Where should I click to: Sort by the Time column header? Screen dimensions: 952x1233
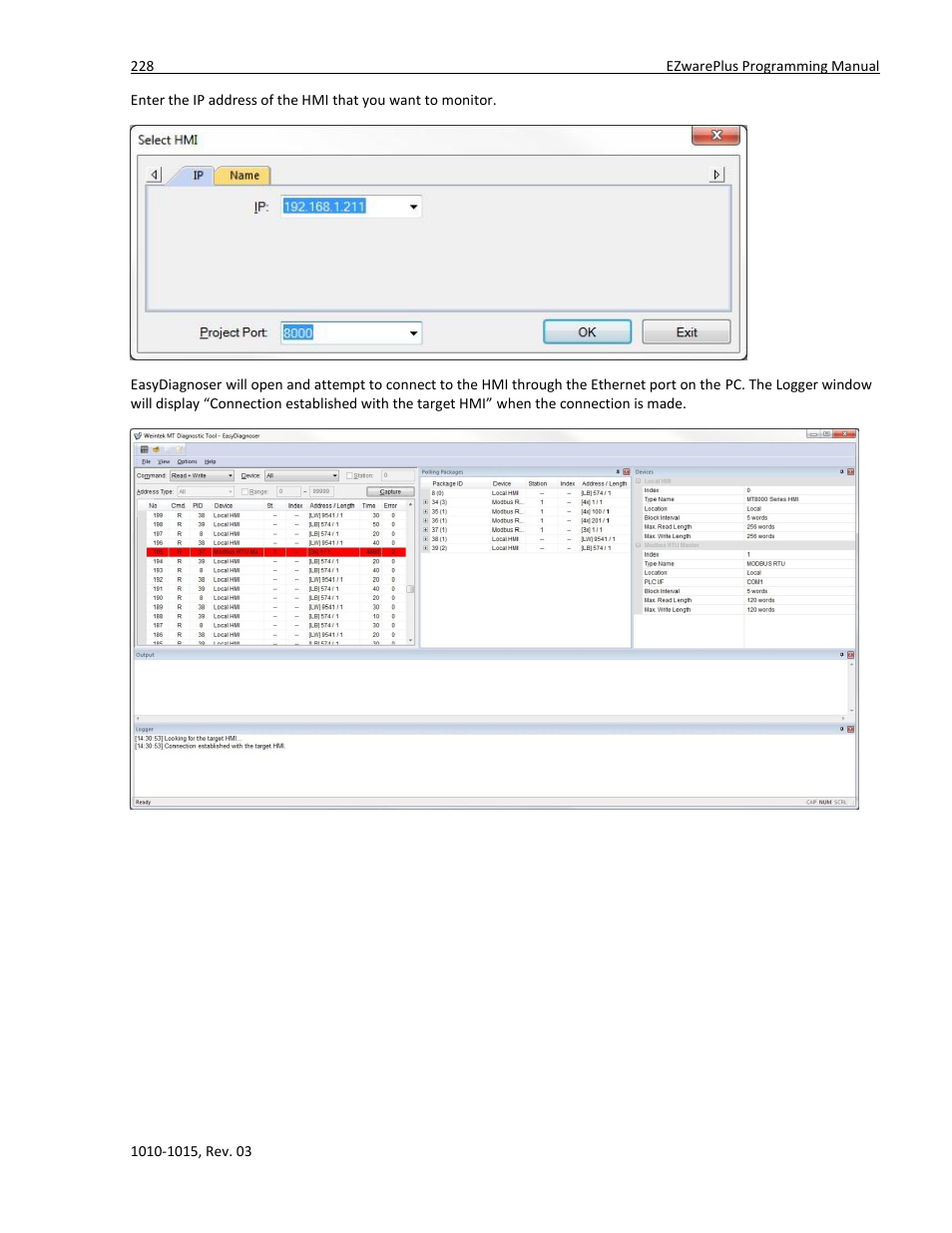(369, 505)
